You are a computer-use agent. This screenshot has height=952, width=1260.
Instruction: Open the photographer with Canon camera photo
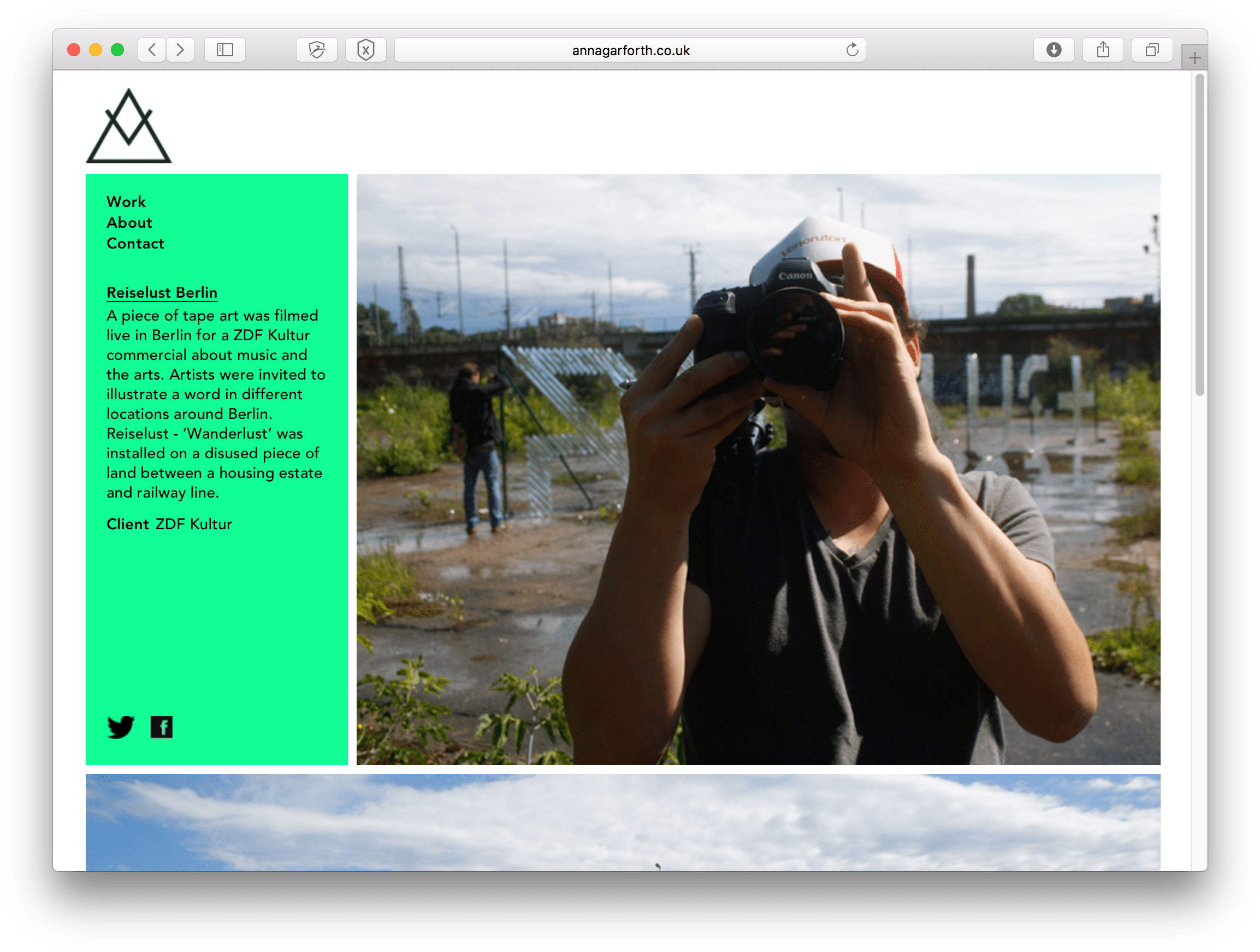pyautogui.click(x=758, y=470)
